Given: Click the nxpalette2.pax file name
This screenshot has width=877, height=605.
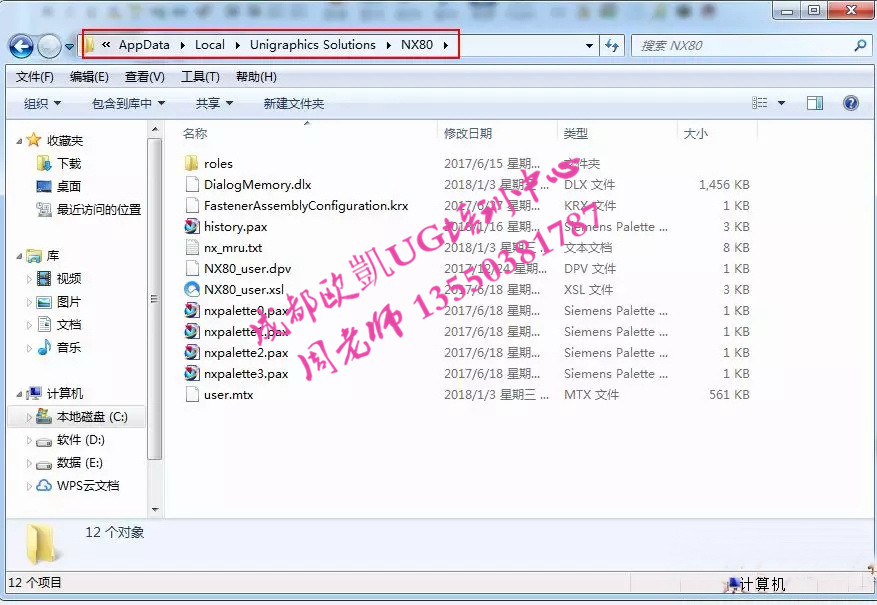Looking at the screenshot, I should [246, 353].
